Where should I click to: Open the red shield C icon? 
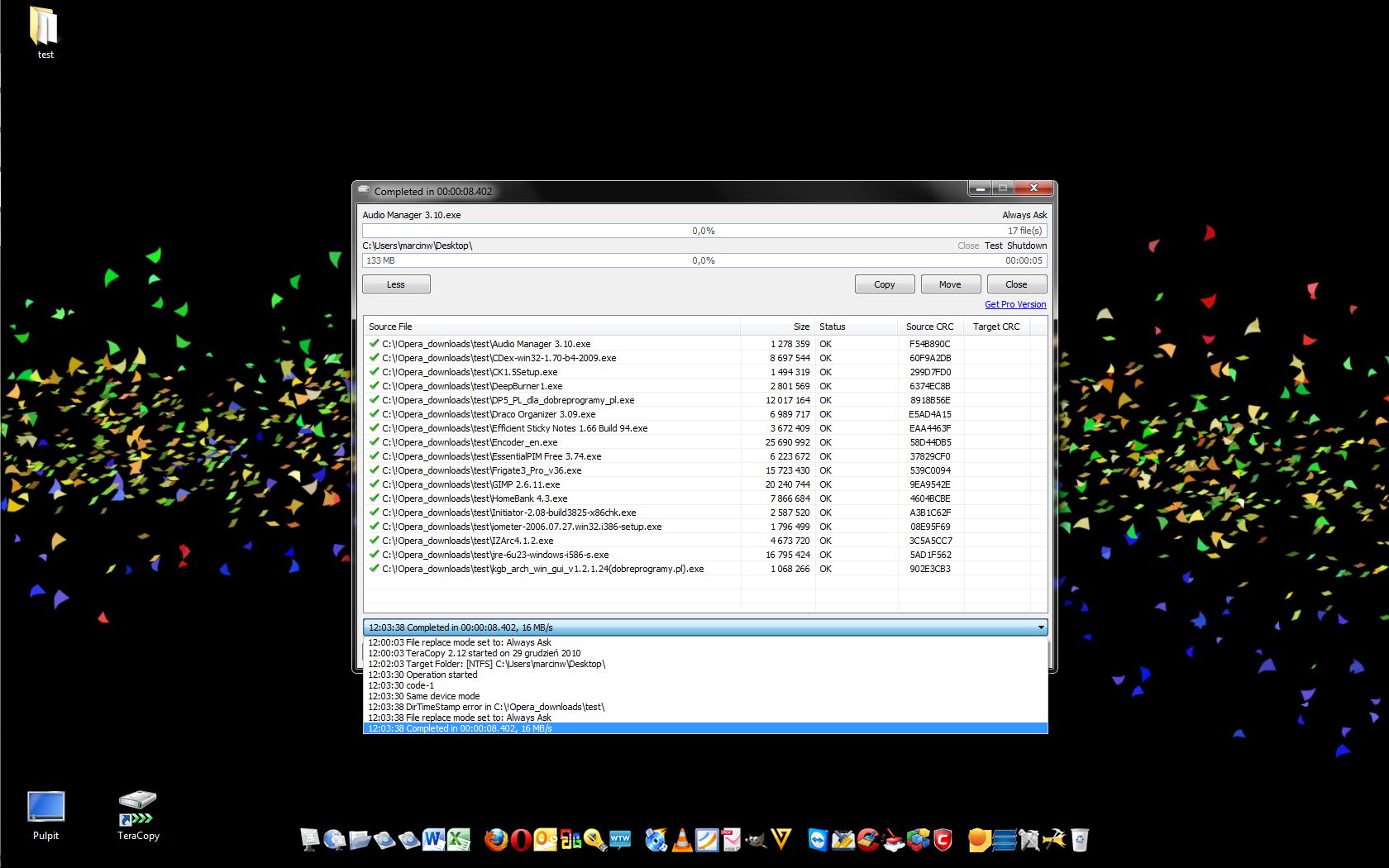click(x=943, y=840)
